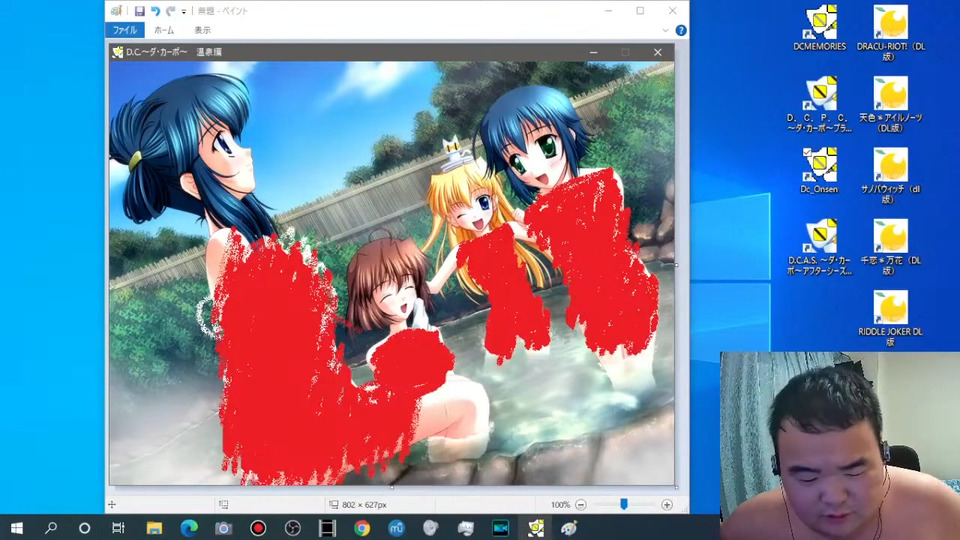
Task: Select the 千恋＊万花 (DL版) desktop shortcut
Action: pyautogui.click(x=891, y=247)
